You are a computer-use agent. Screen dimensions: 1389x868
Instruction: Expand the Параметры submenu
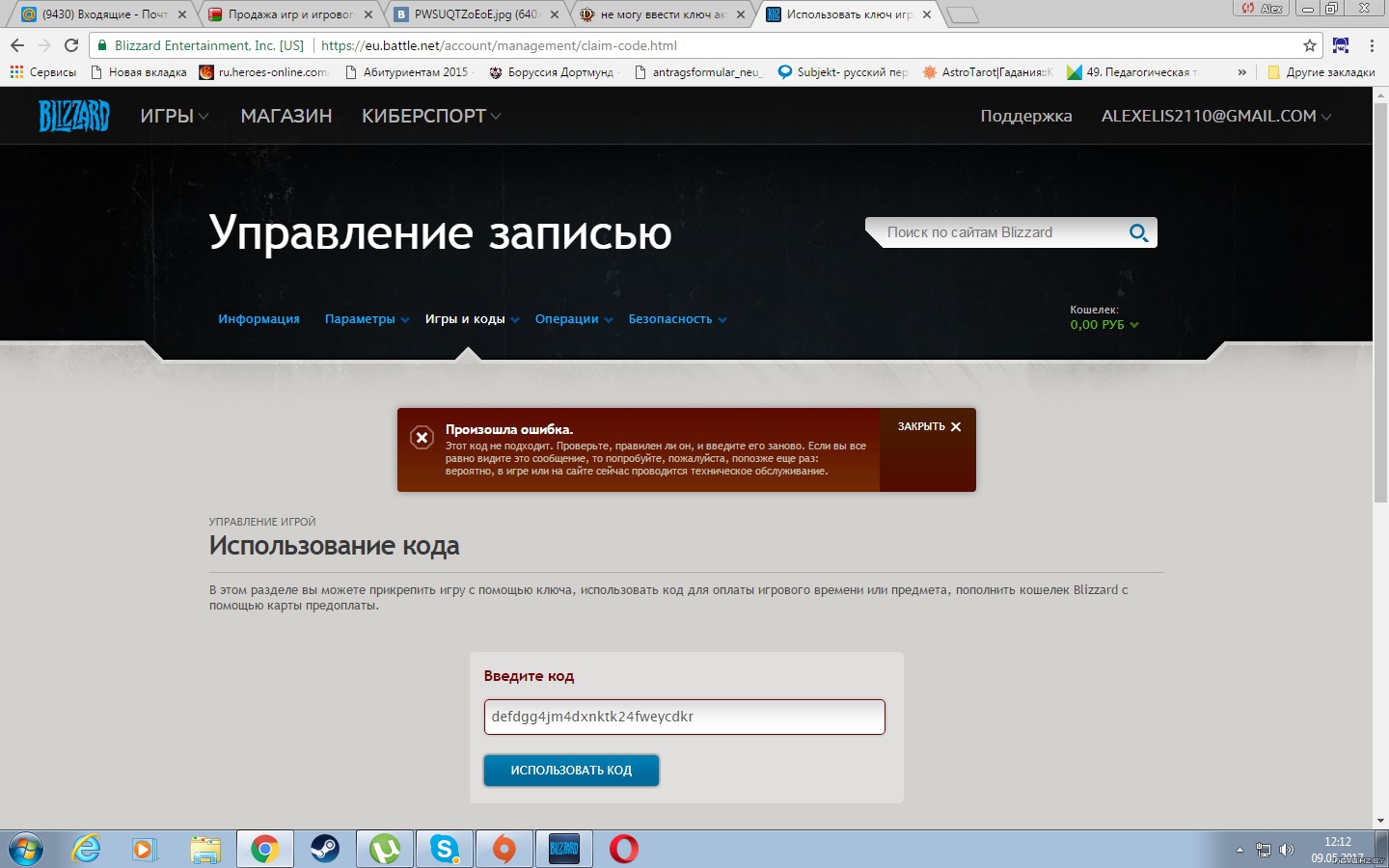(367, 319)
